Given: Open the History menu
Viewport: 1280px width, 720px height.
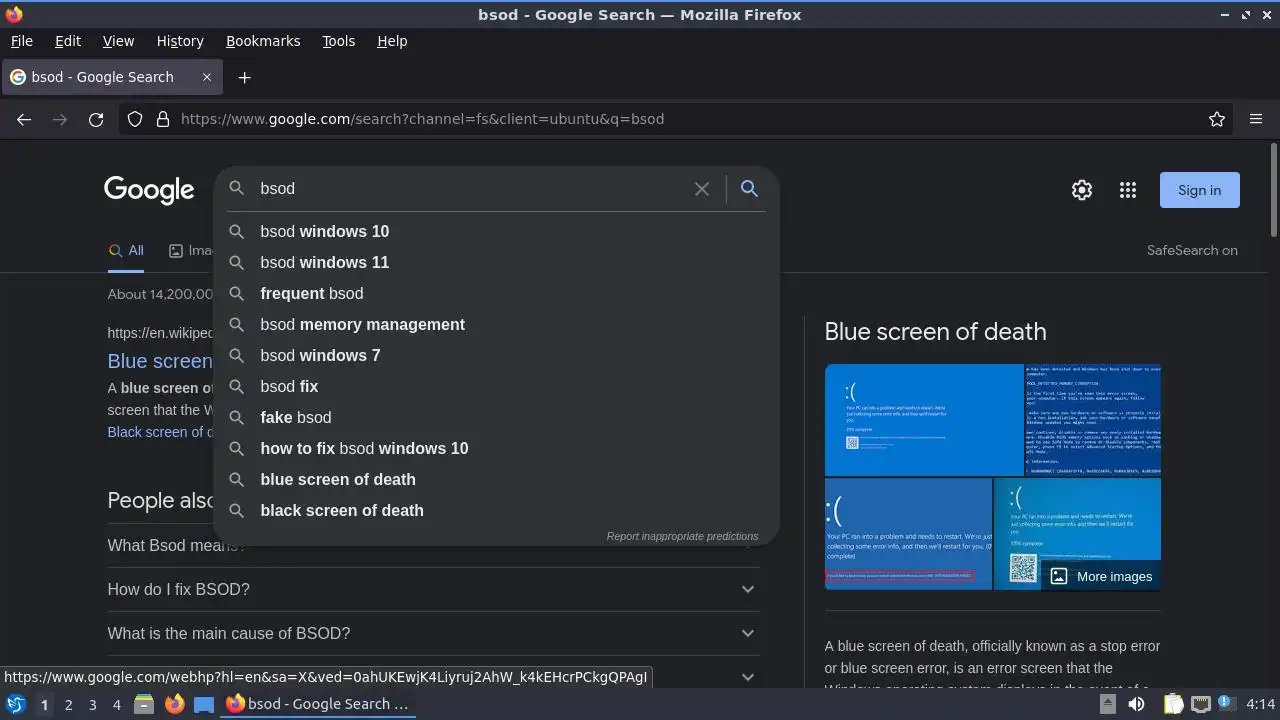Looking at the screenshot, I should [x=180, y=41].
